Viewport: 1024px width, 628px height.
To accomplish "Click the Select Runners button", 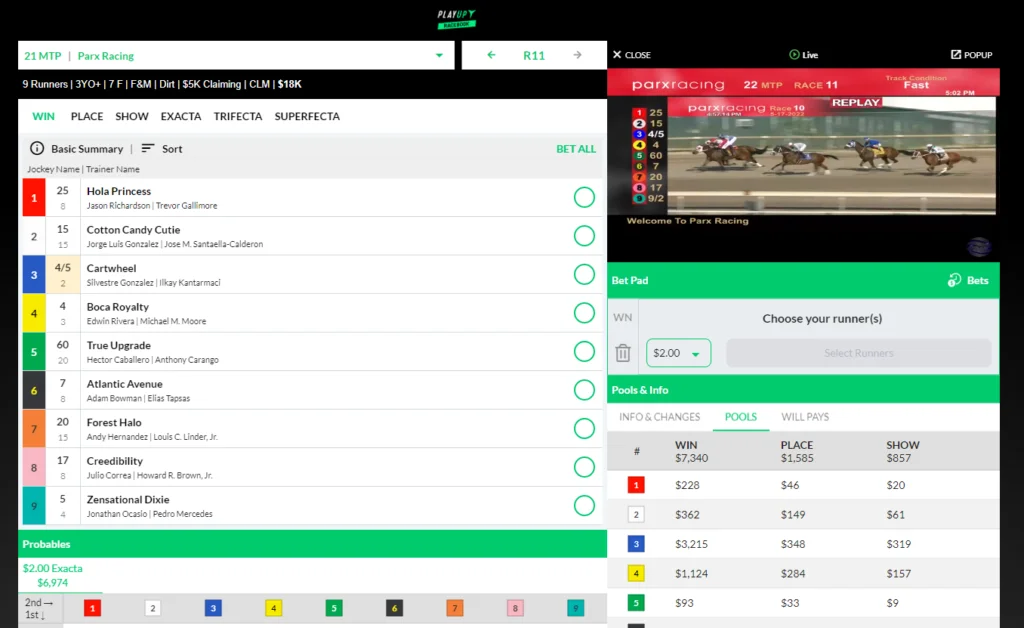I will (x=859, y=353).
